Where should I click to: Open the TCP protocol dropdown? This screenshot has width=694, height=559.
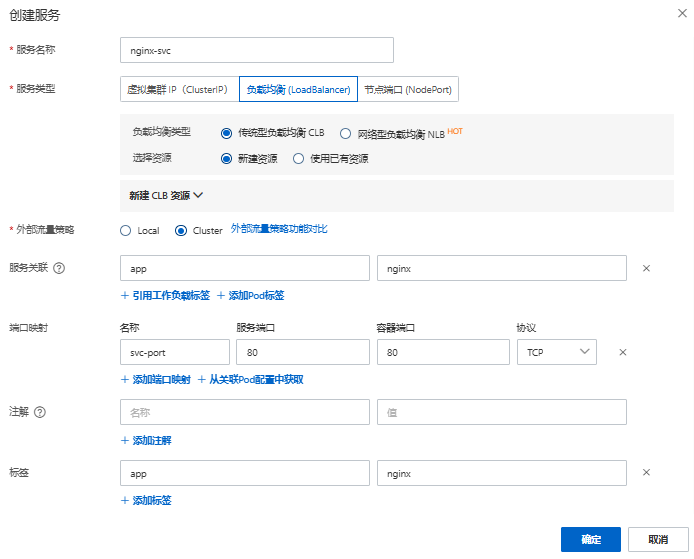tap(557, 352)
